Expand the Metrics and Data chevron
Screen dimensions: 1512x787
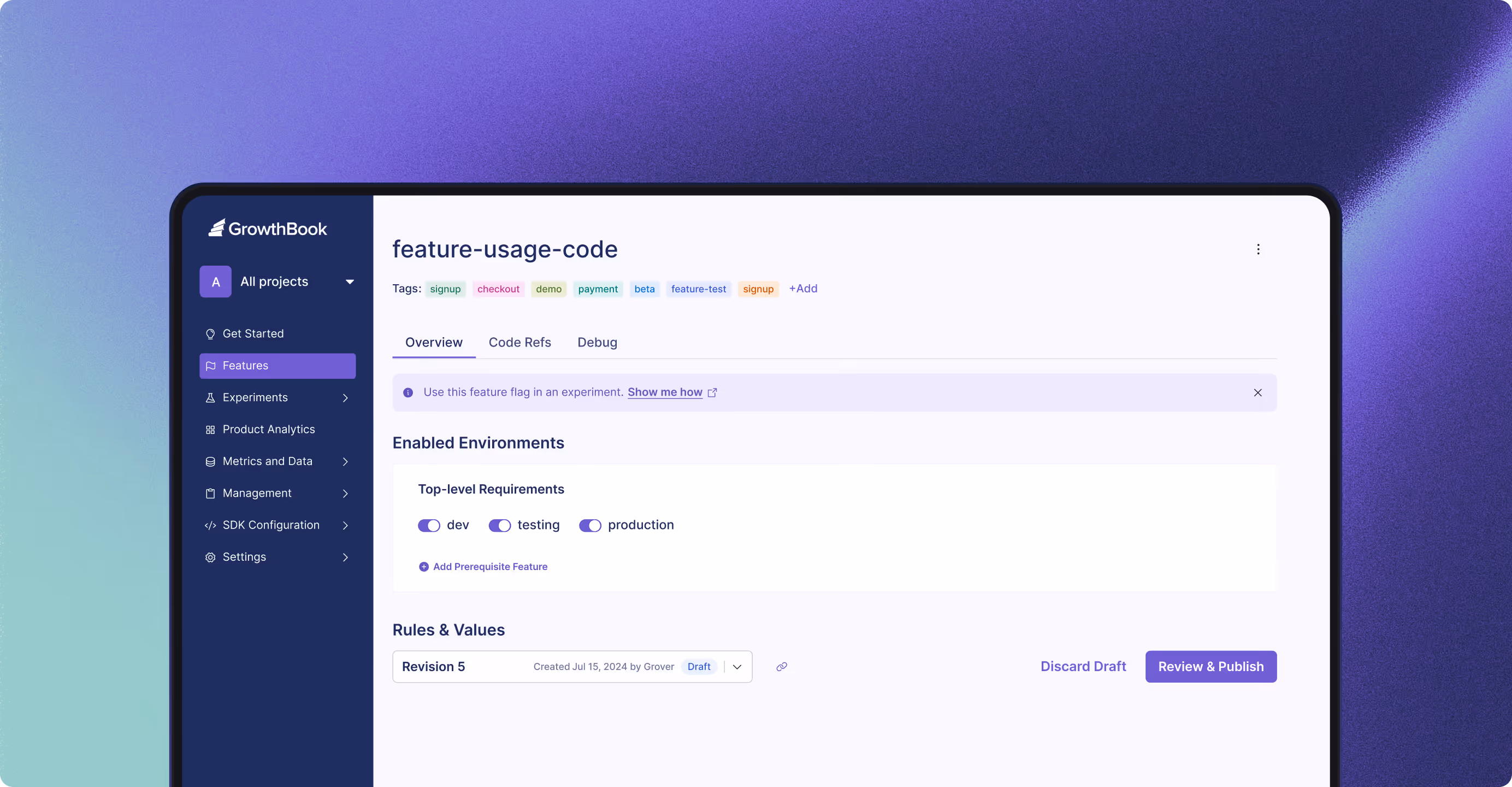click(345, 462)
